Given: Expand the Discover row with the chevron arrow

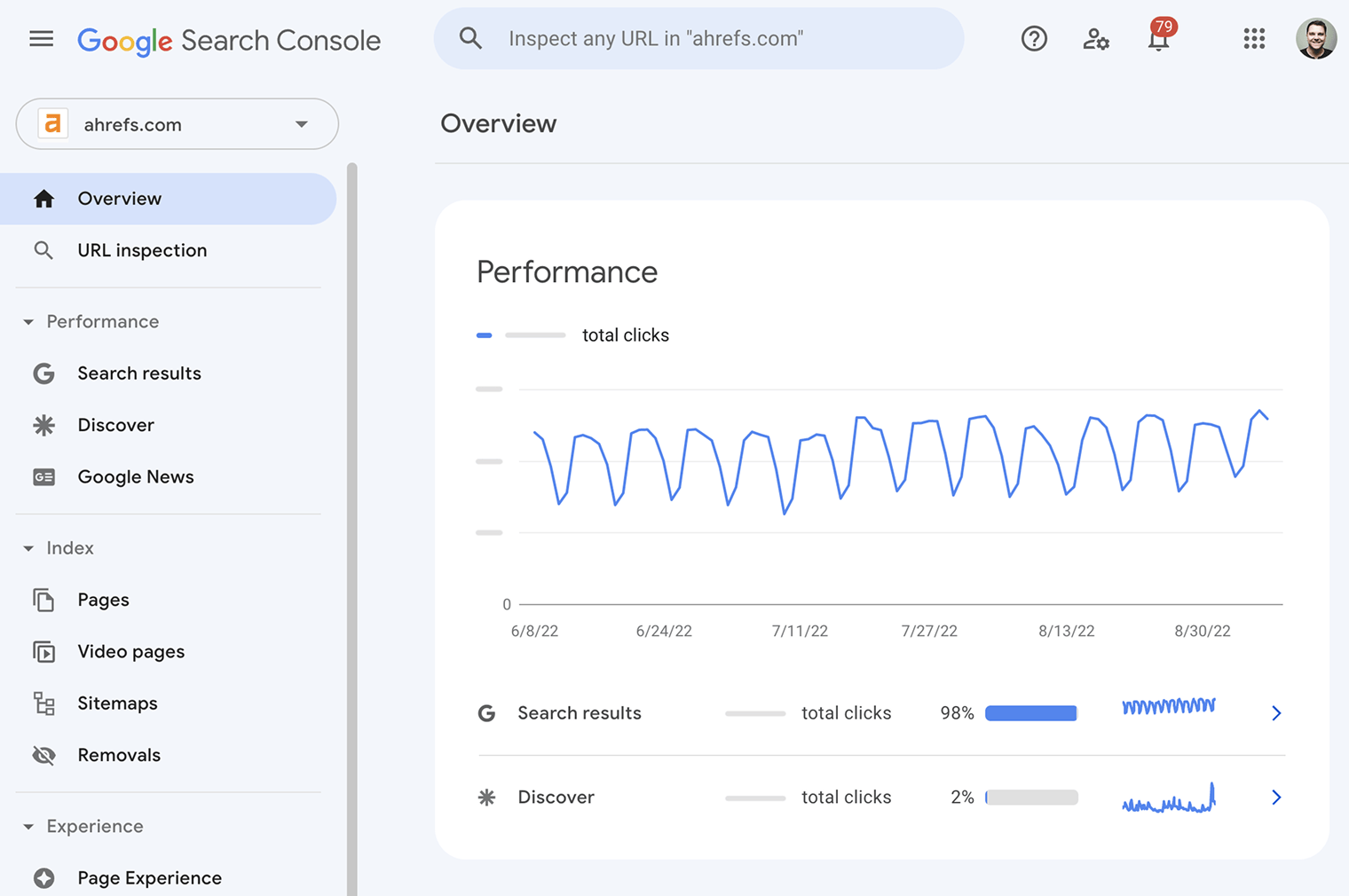Looking at the screenshot, I should click(x=1276, y=797).
